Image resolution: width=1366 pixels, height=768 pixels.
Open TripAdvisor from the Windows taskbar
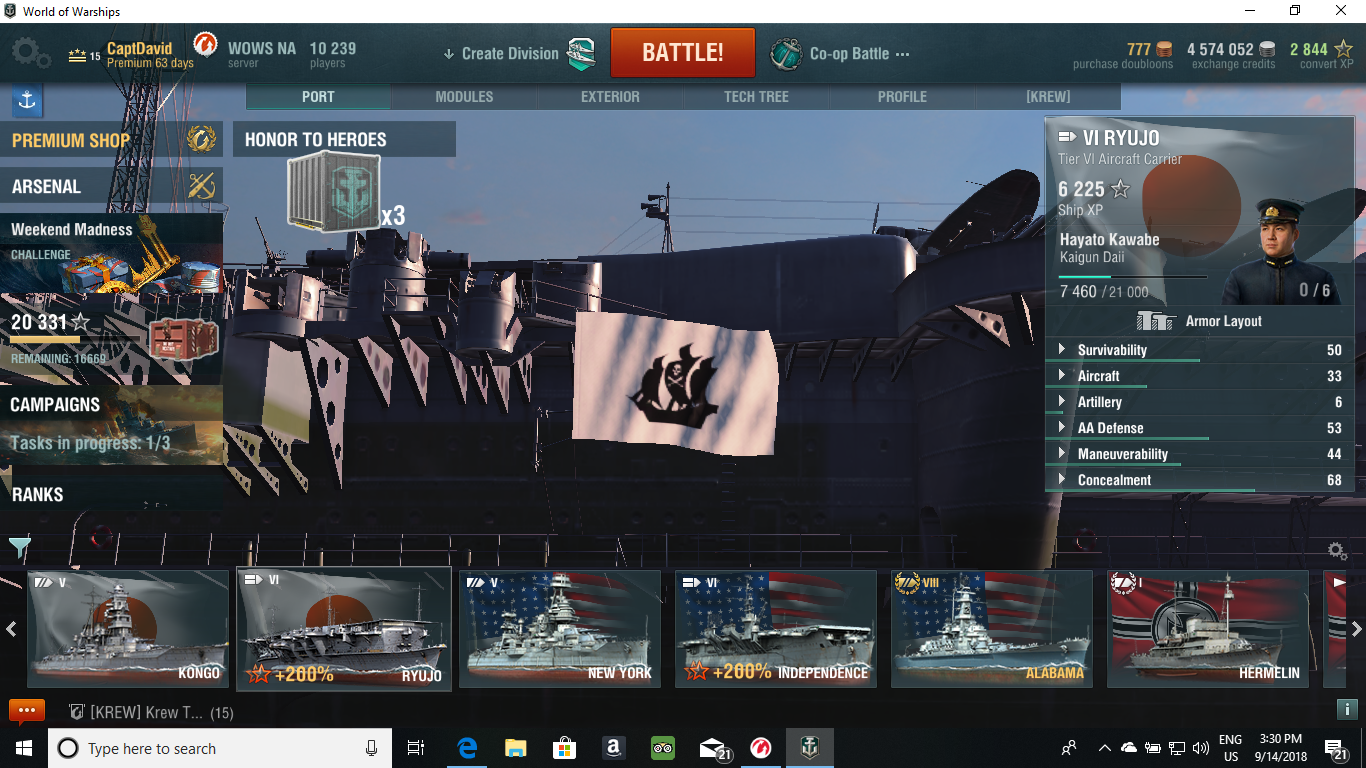663,748
